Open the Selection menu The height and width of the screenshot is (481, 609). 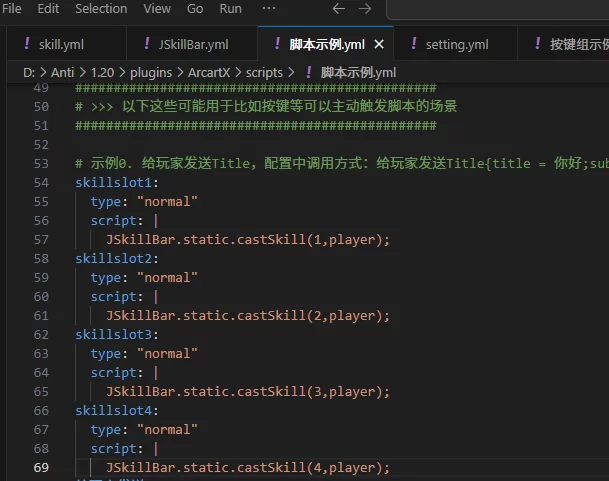click(x=101, y=9)
